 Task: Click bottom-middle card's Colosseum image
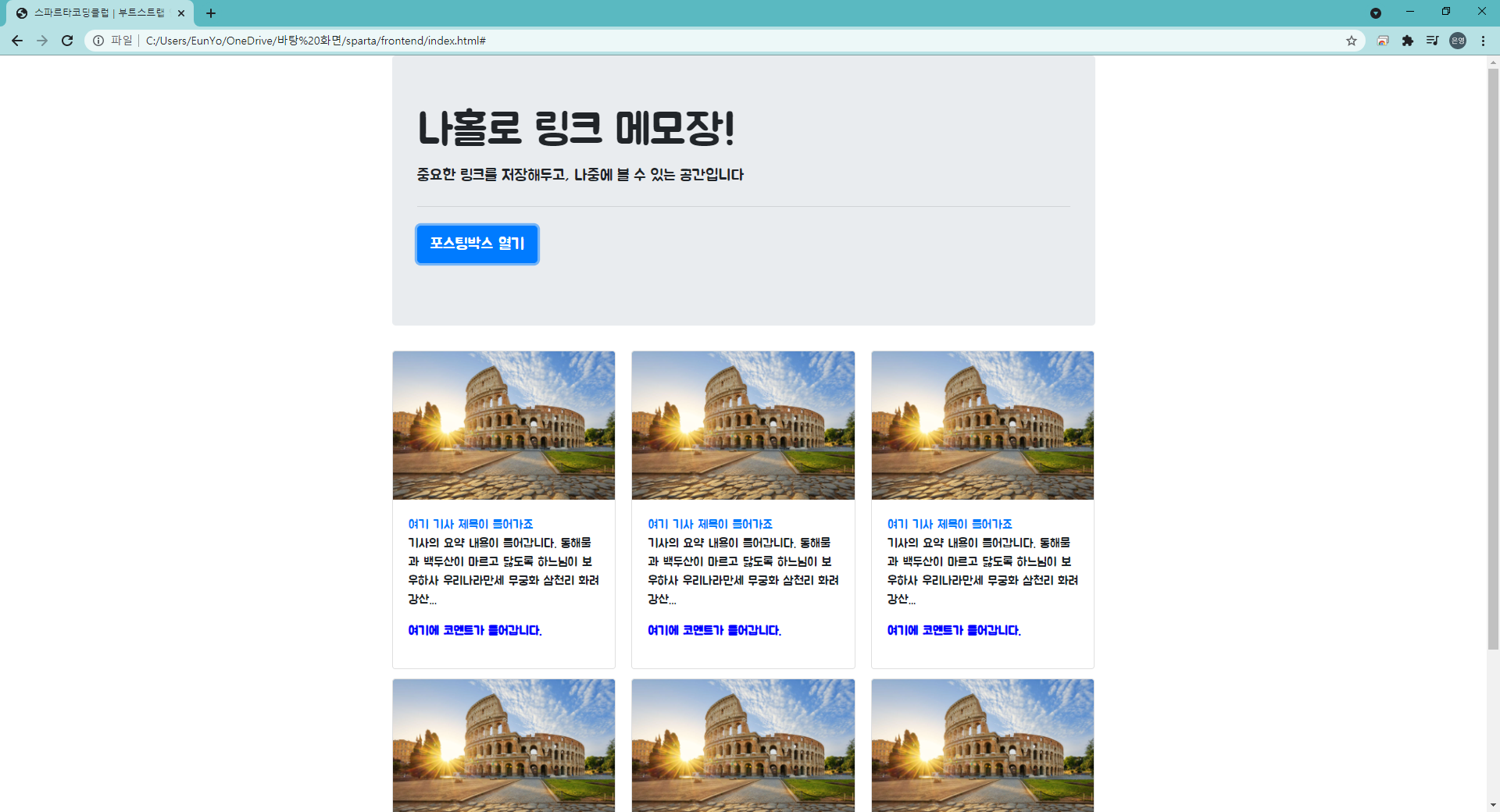click(x=743, y=746)
